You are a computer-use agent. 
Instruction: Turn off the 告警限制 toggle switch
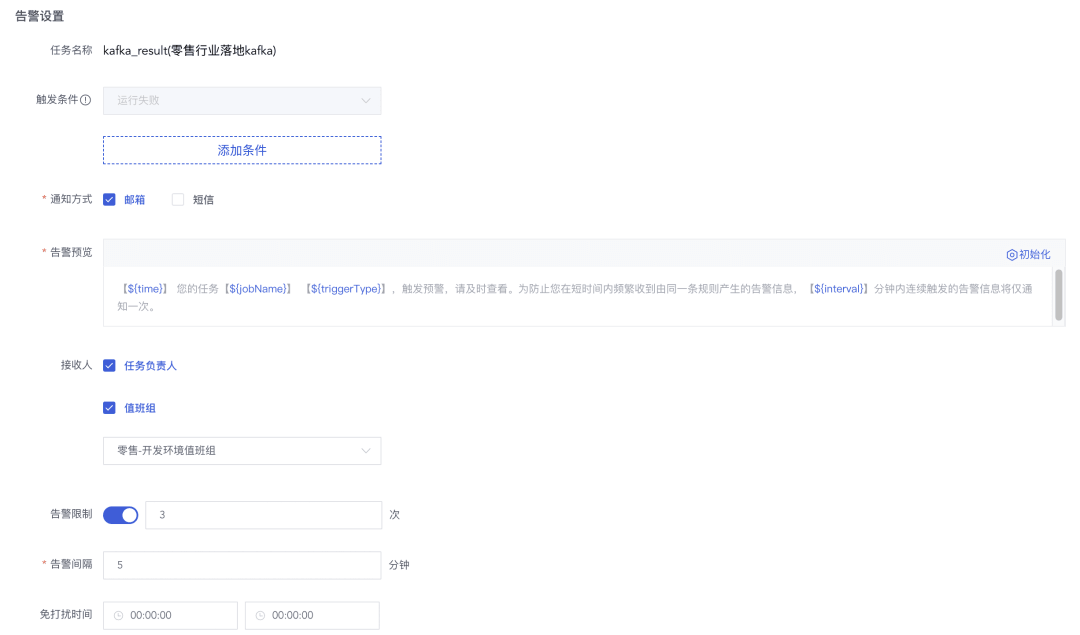pos(120,515)
